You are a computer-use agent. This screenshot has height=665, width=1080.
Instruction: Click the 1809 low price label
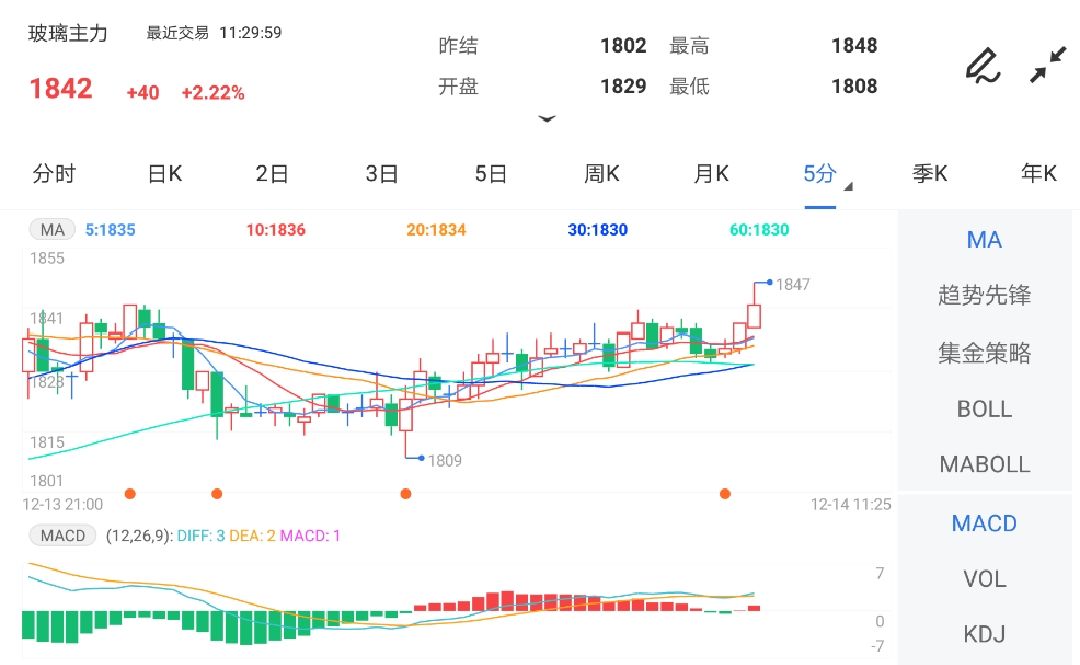444,460
